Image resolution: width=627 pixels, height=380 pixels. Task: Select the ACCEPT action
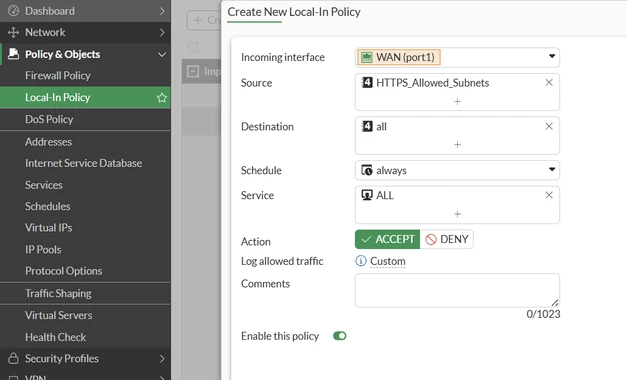coord(387,239)
